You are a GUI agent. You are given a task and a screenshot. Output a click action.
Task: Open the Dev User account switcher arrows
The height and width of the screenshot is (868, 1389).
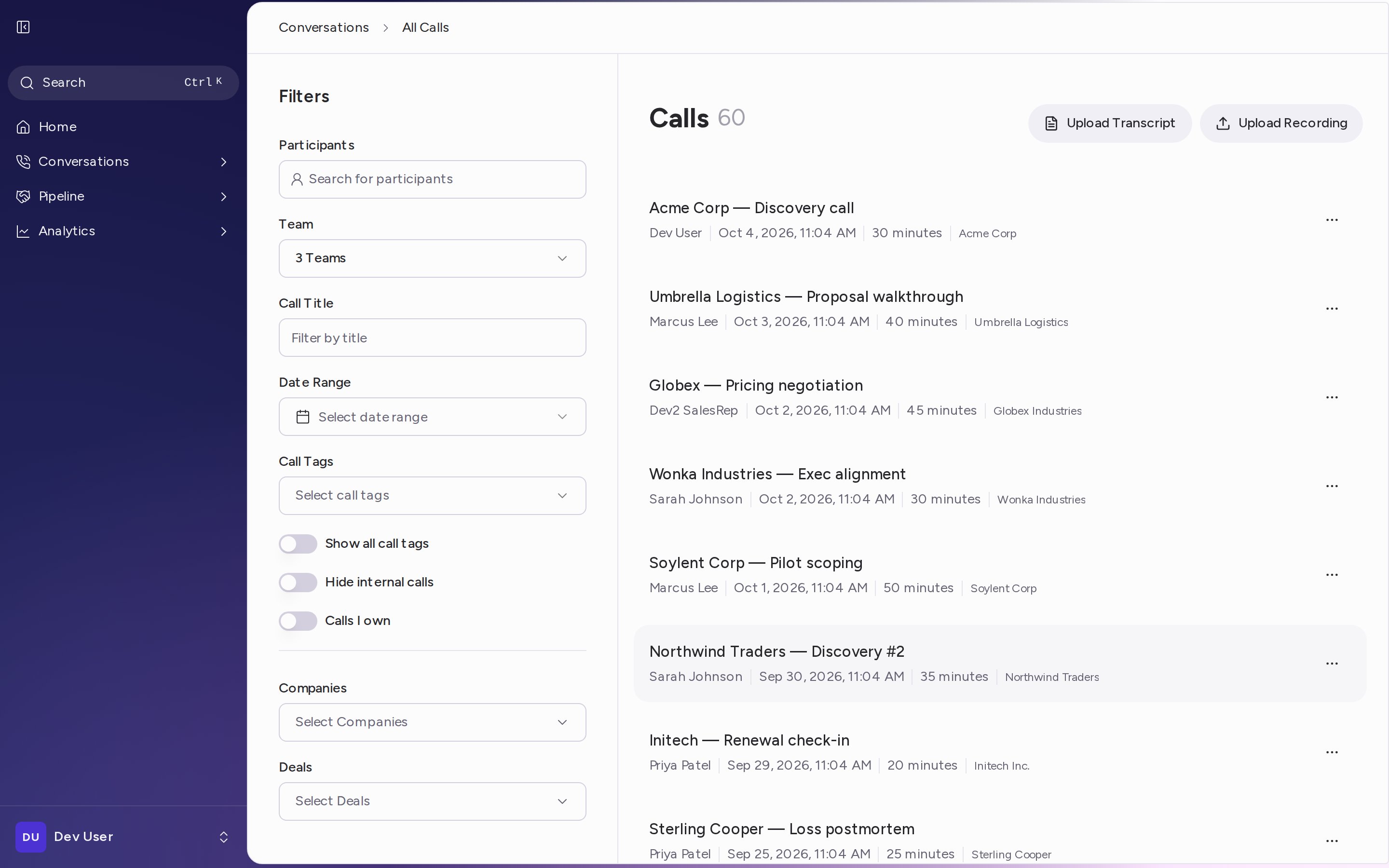[x=224, y=837]
